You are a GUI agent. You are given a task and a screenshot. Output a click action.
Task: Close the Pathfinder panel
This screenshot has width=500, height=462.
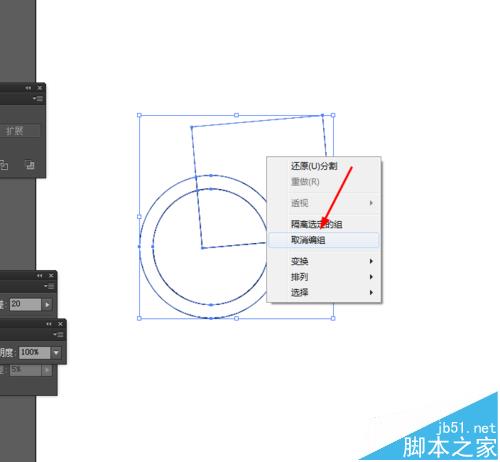pos(40,88)
